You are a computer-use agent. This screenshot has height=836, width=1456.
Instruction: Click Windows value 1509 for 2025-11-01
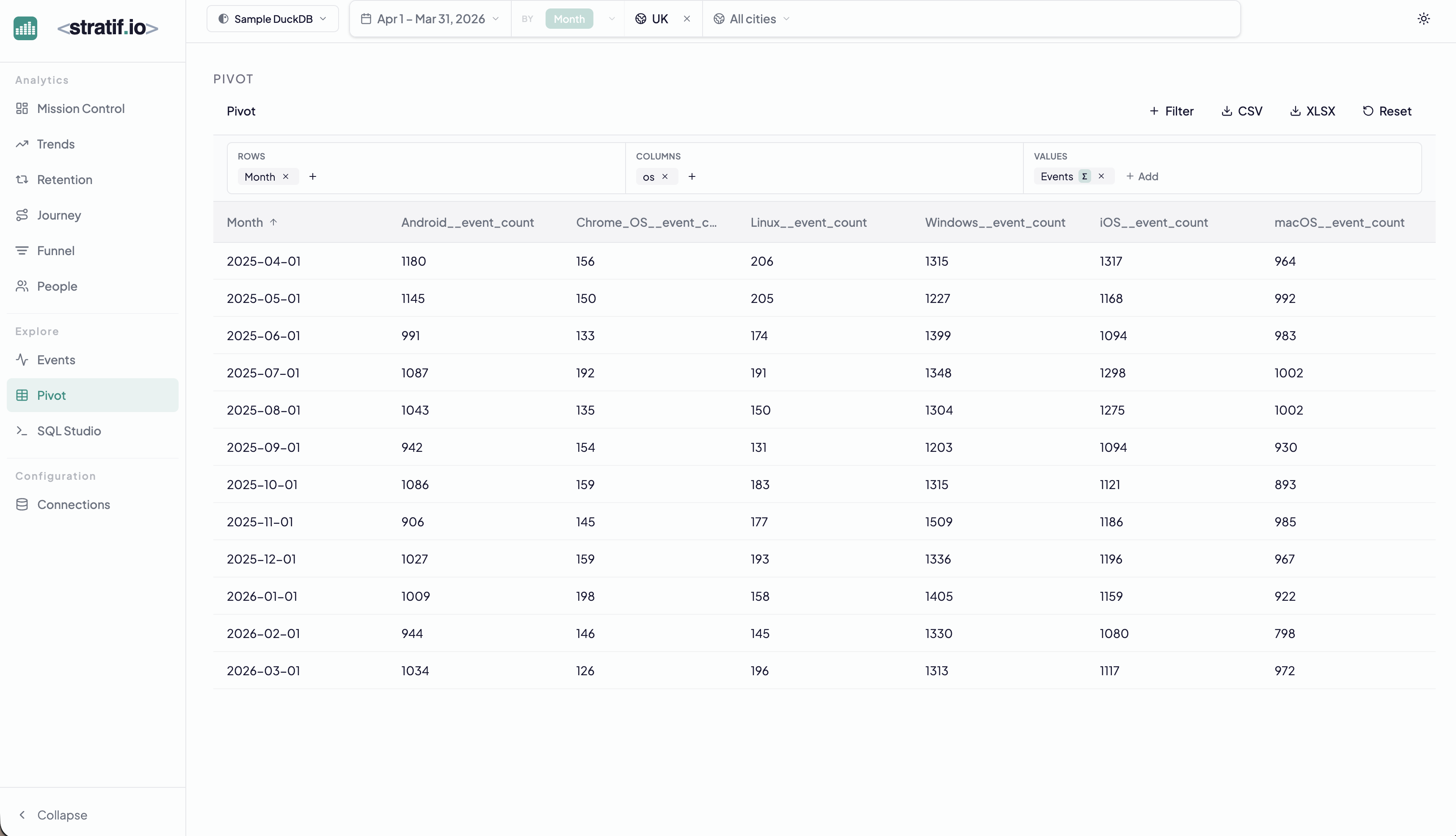tap(938, 522)
